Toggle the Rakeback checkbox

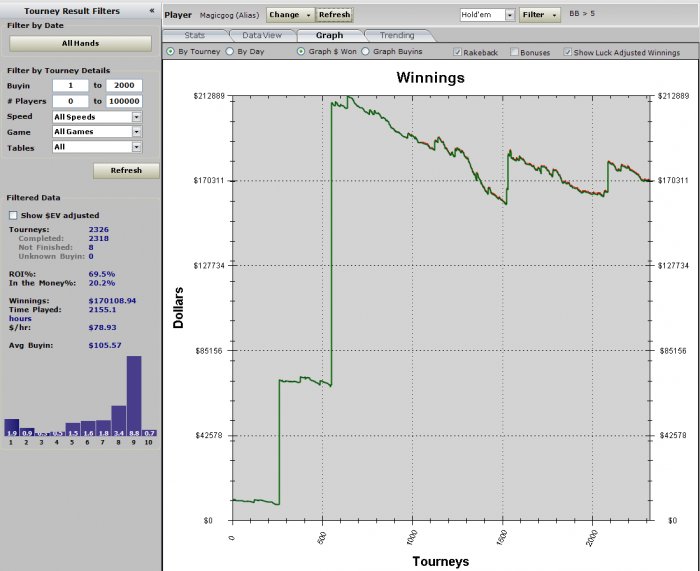coord(458,52)
